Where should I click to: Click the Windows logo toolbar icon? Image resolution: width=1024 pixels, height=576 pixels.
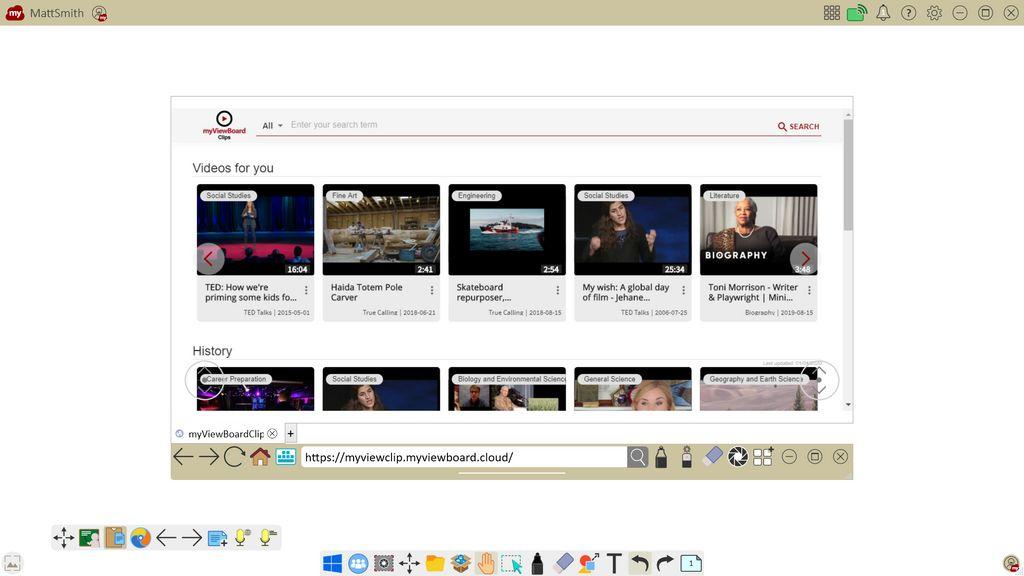pyautogui.click(x=332, y=563)
